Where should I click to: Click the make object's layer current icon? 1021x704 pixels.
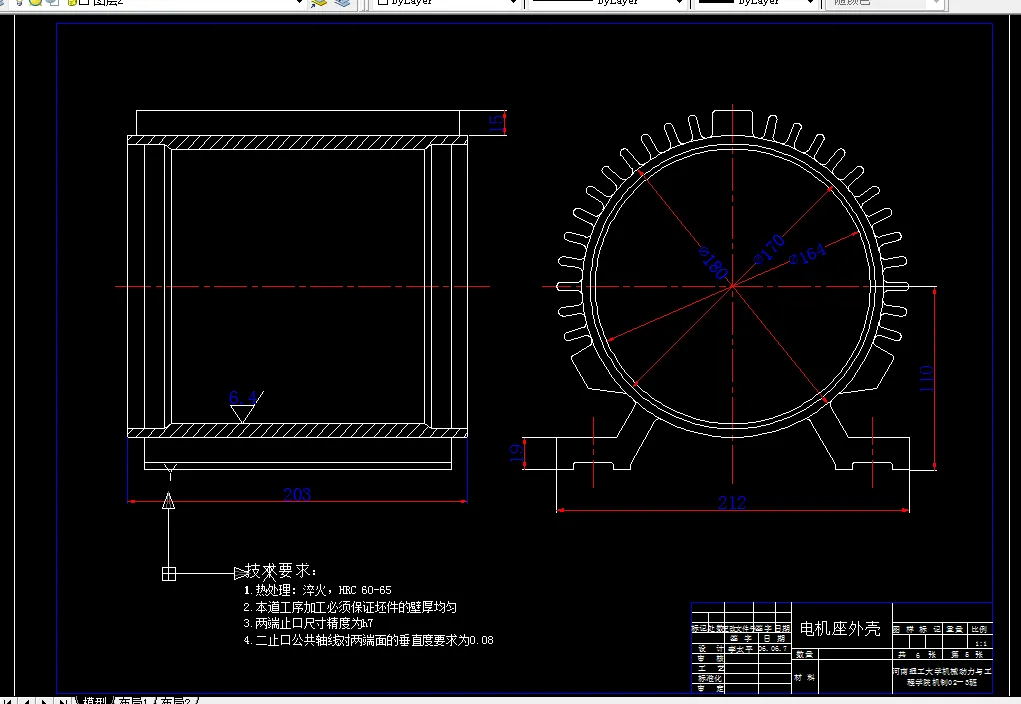tap(319, 3)
